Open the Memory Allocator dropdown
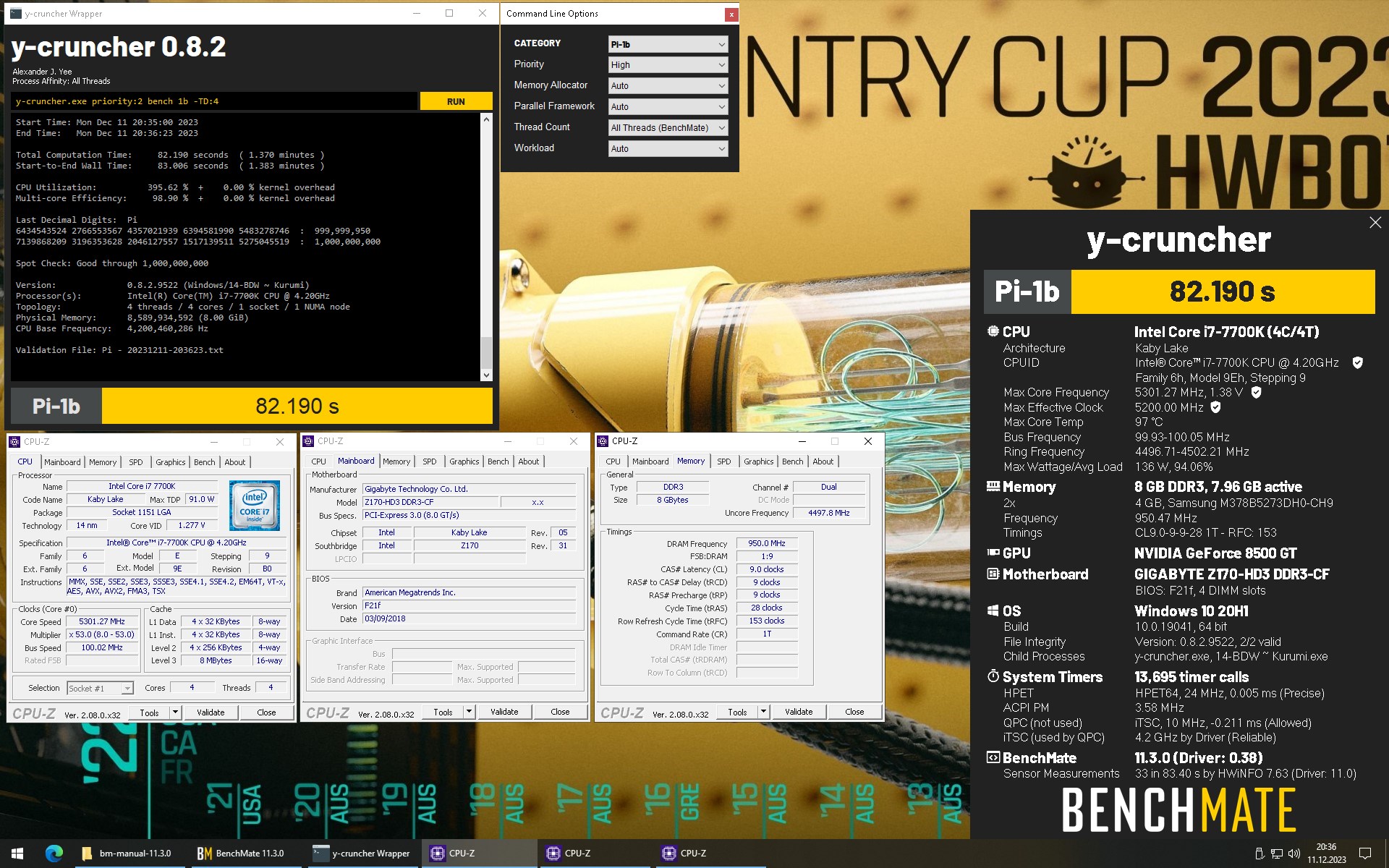This screenshot has width=1389, height=868. click(668, 85)
